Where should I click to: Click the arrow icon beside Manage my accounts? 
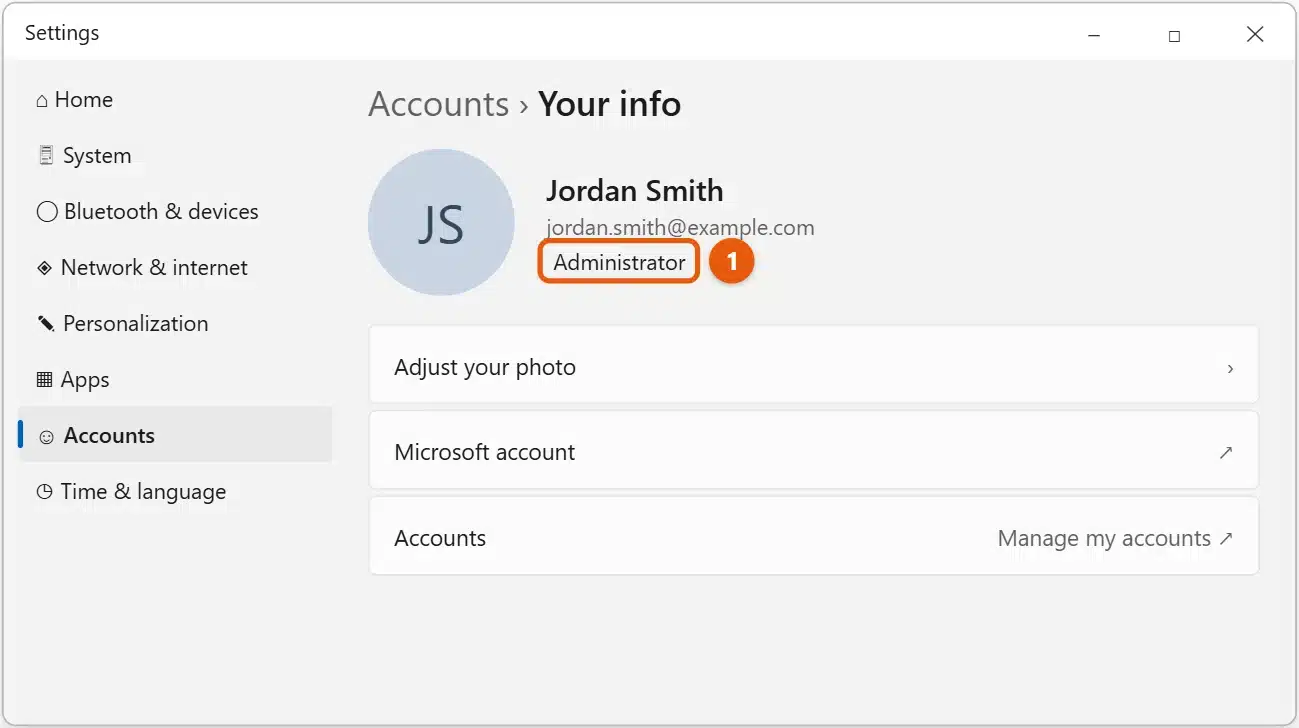[1226, 538]
